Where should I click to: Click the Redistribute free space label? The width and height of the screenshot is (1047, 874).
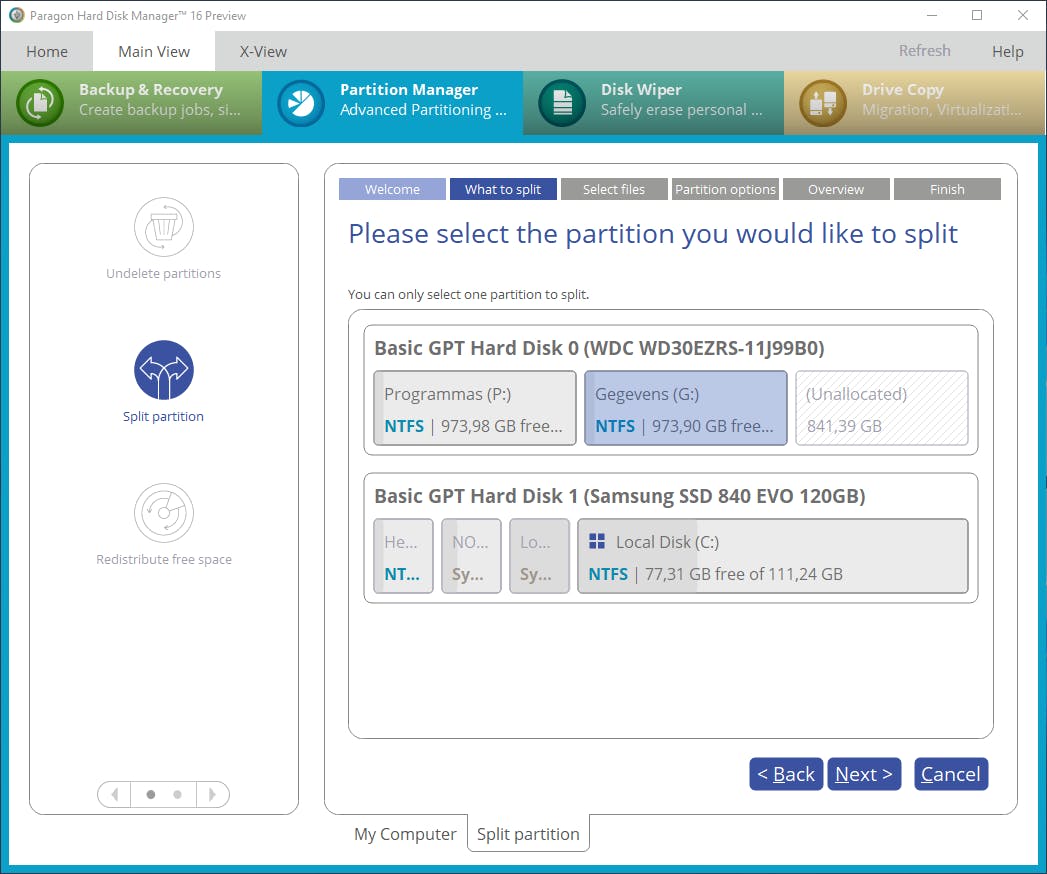pyautogui.click(x=164, y=559)
